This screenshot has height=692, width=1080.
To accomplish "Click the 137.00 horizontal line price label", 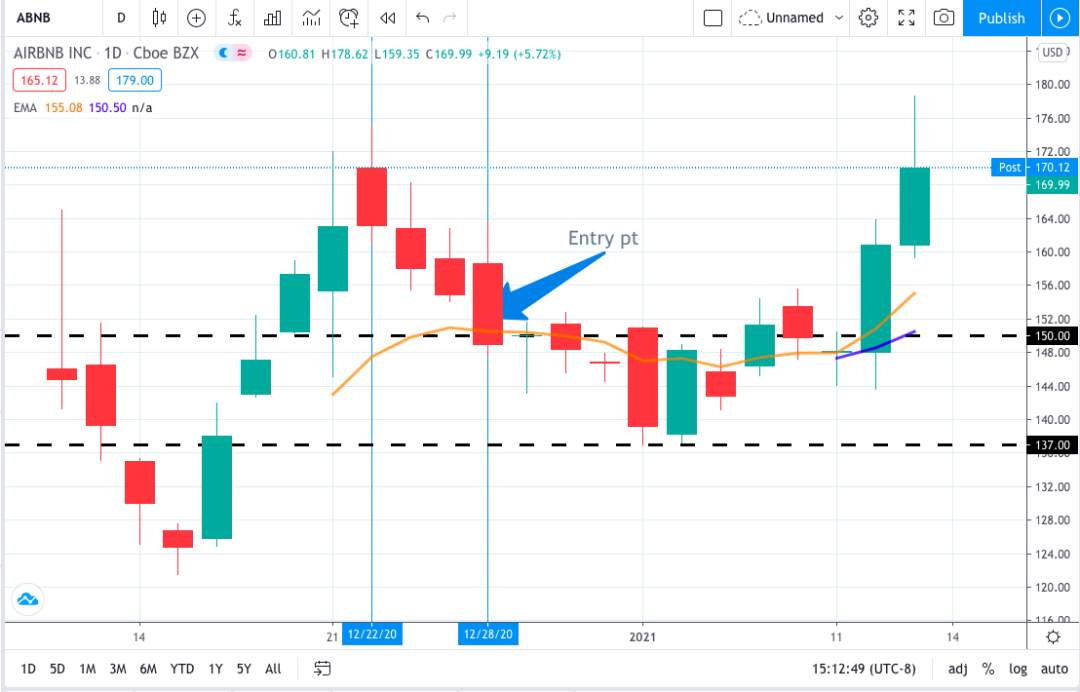I will [1053, 445].
